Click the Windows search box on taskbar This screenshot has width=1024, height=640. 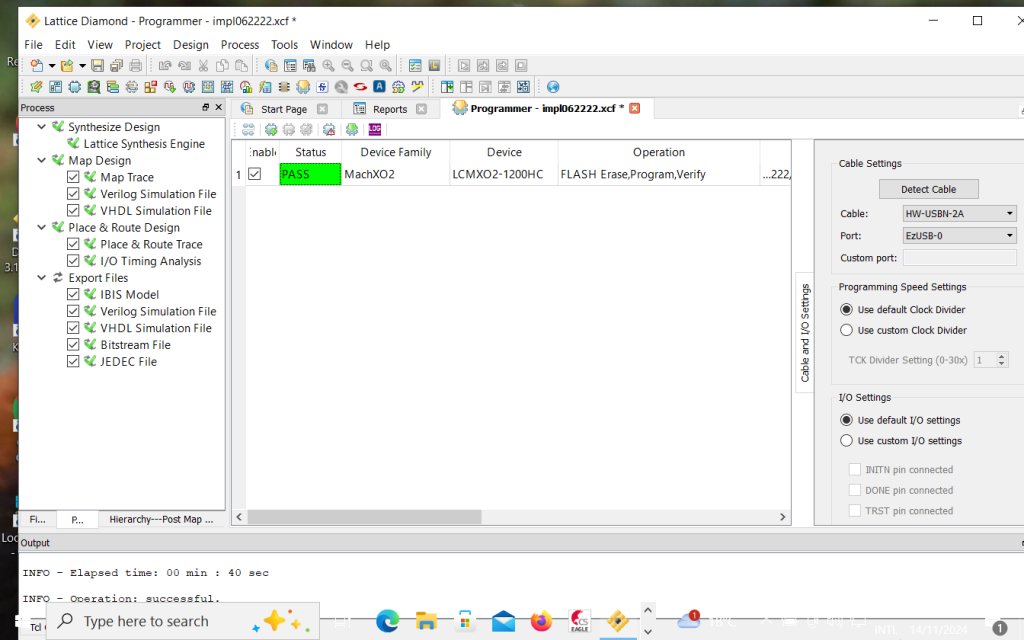(183, 621)
